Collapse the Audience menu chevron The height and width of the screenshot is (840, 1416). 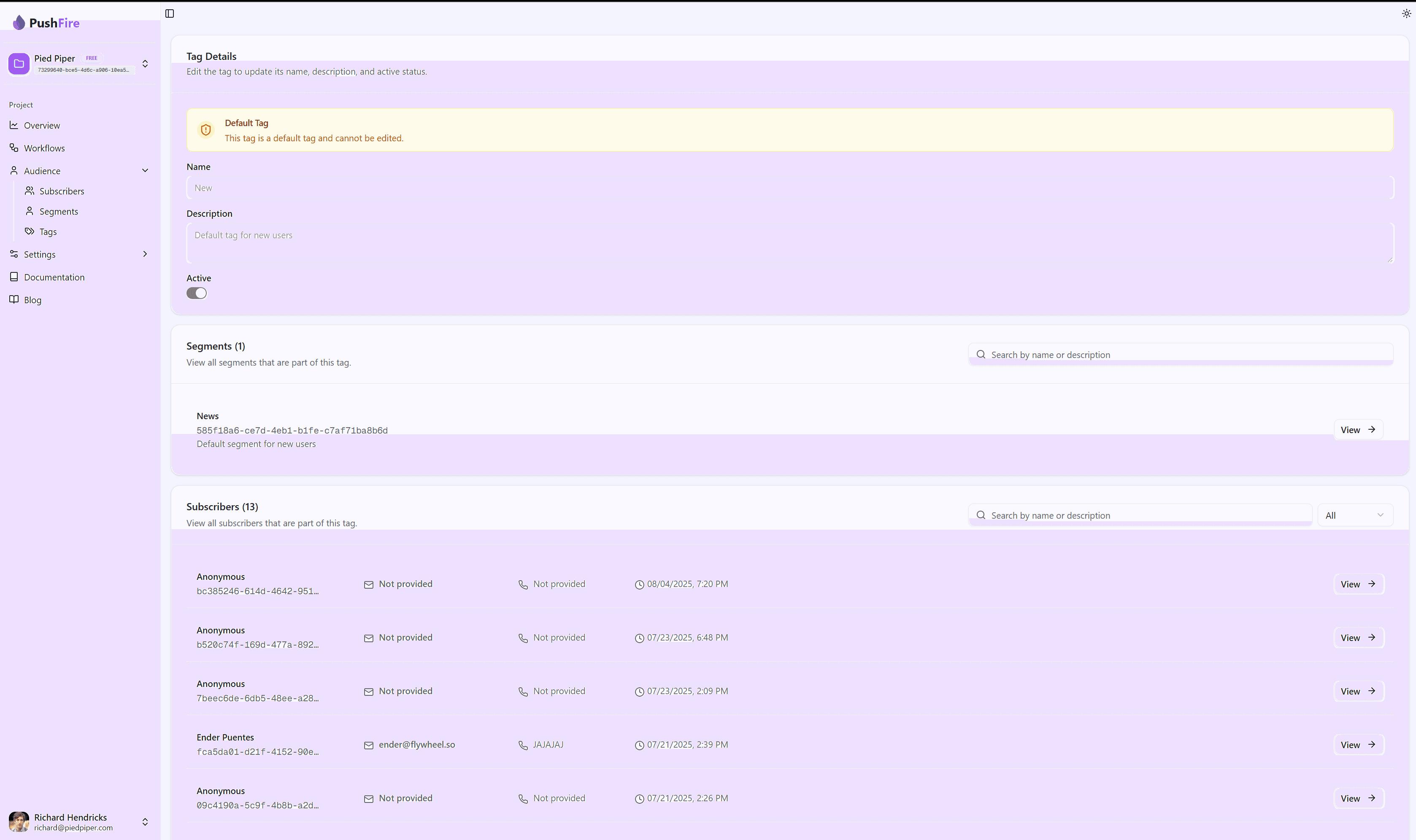(145, 170)
